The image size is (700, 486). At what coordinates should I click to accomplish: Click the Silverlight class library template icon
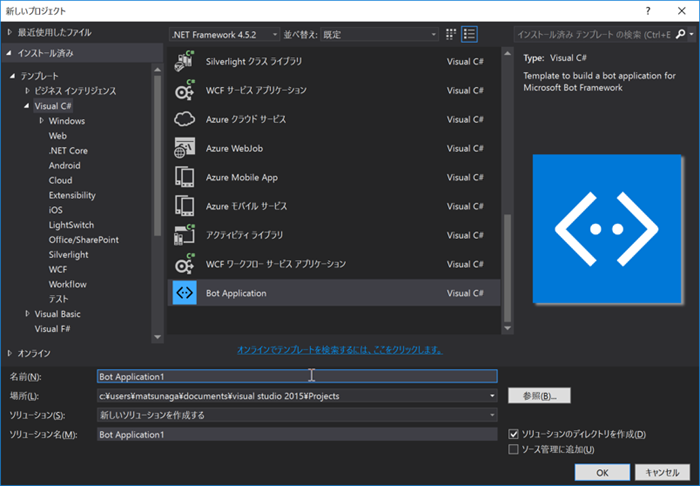pos(184,62)
